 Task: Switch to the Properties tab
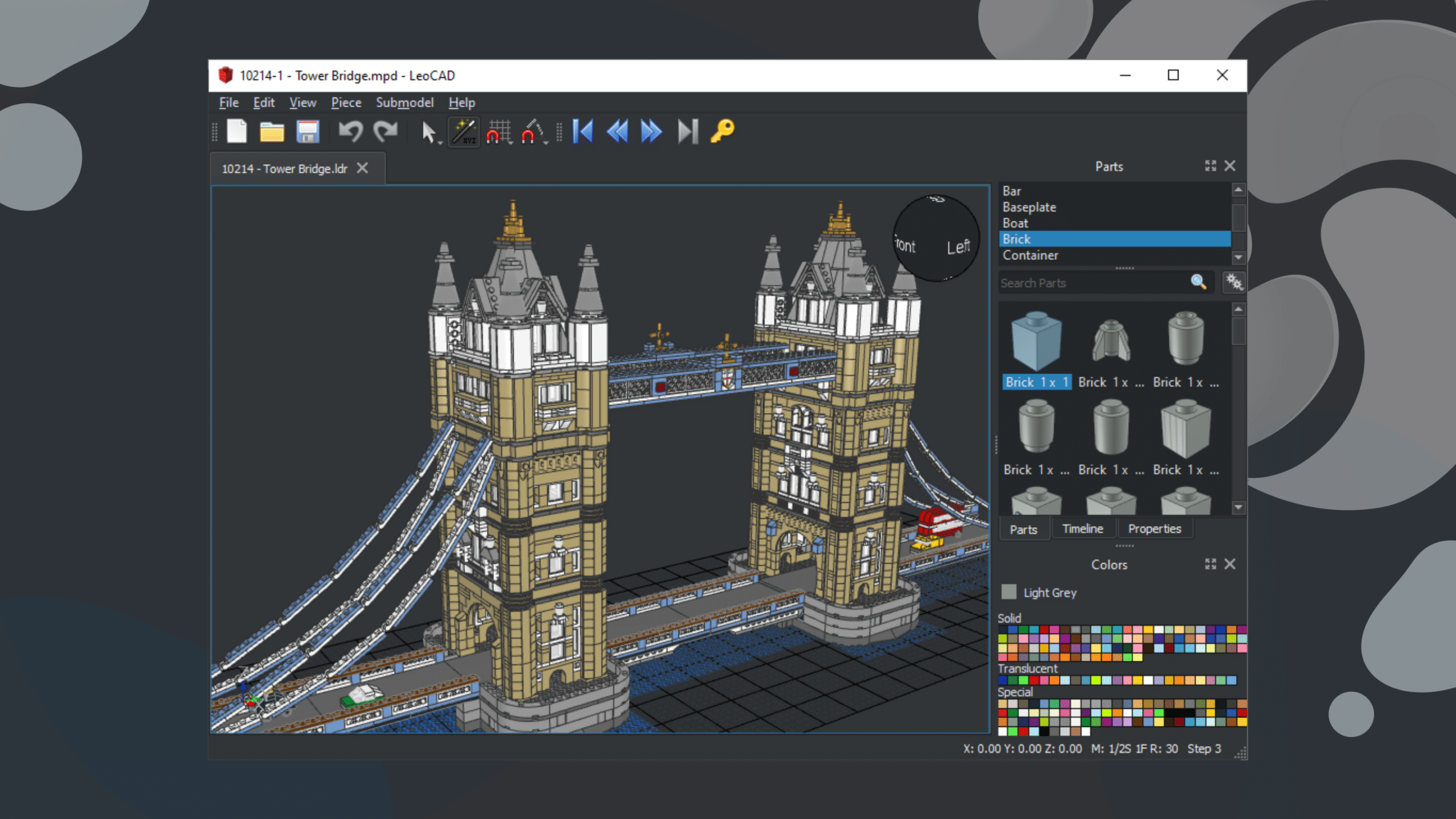(x=1155, y=529)
